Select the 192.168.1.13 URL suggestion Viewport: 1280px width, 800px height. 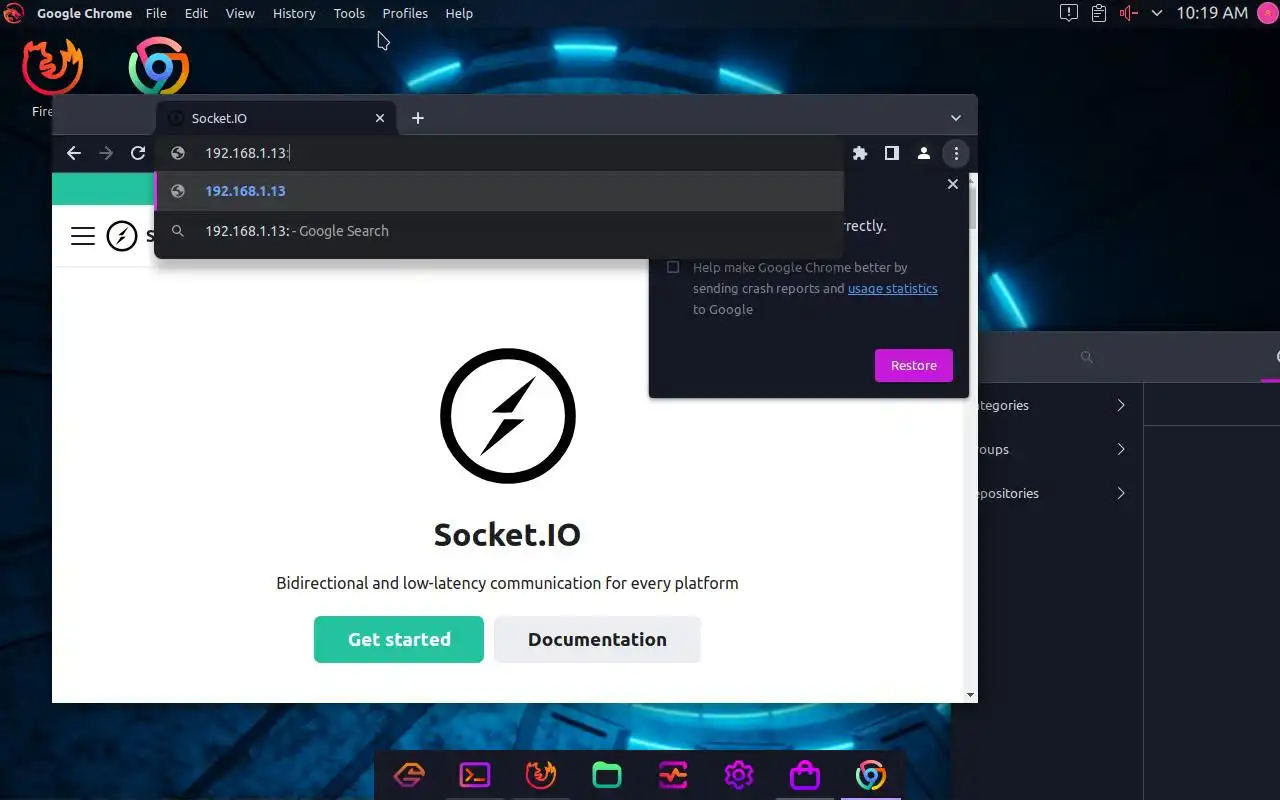point(499,191)
